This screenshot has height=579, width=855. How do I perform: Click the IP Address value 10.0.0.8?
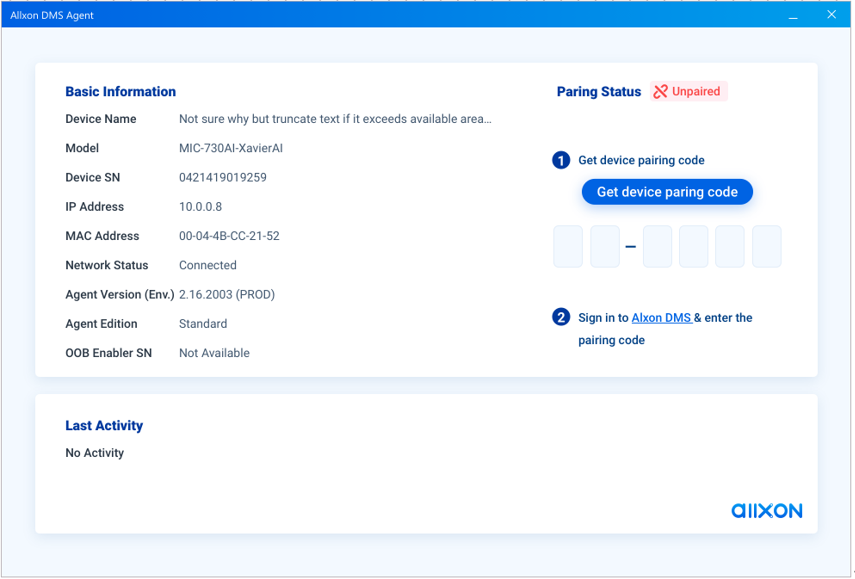coord(200,207)
